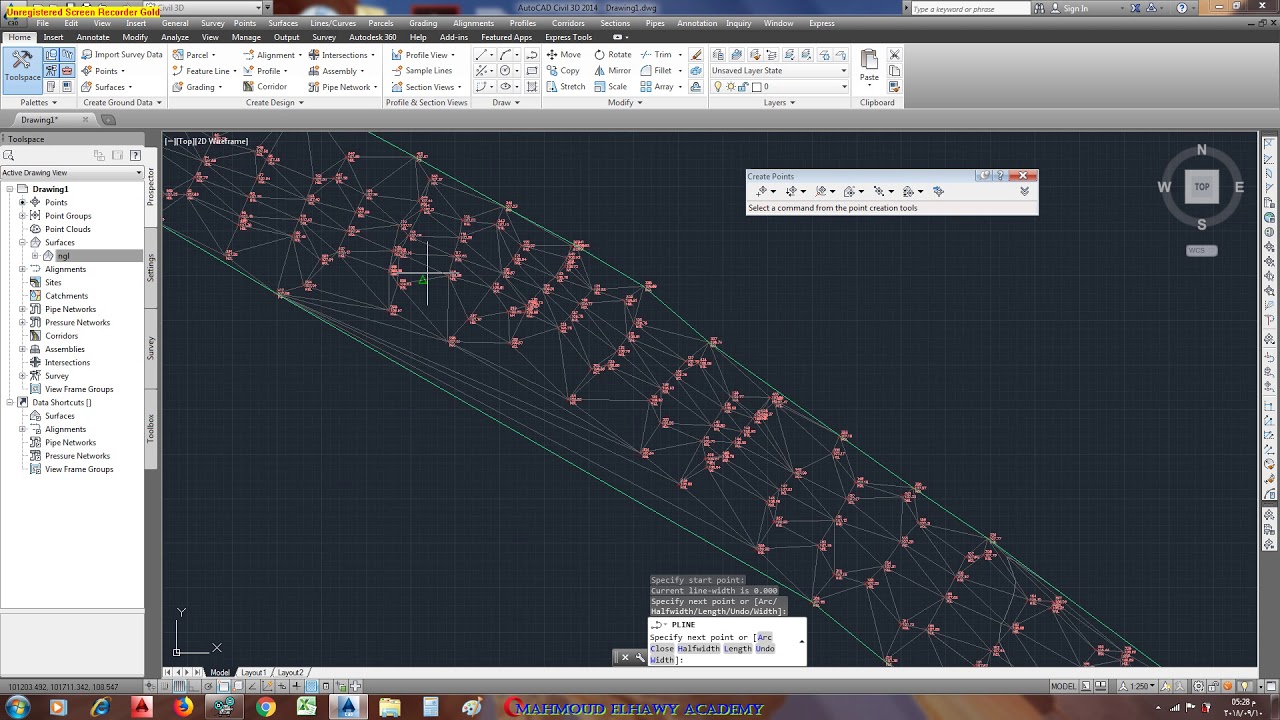Click the layer 0 color swatch
The width and height of the screenshot is (1280, 720).
tap(755, 87)
